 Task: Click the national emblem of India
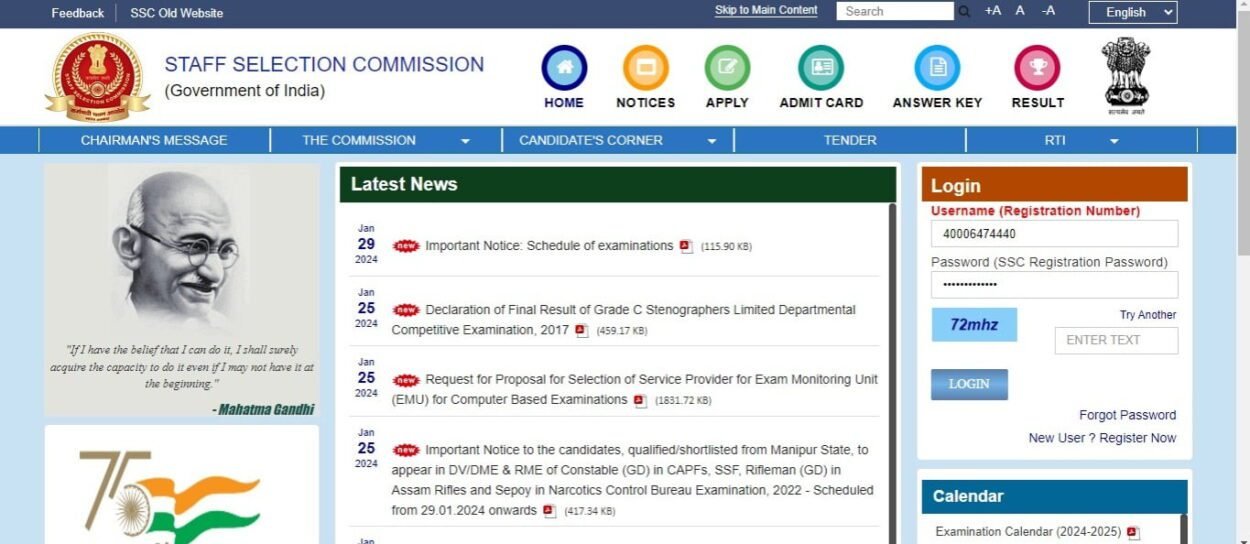(x=1126, y=76)
